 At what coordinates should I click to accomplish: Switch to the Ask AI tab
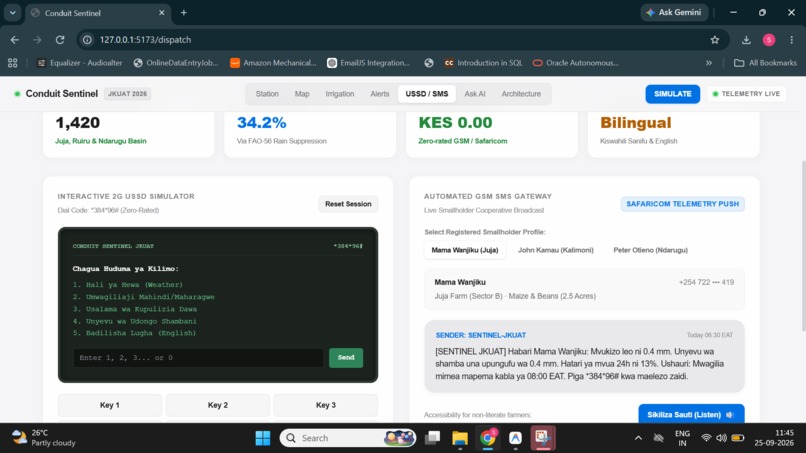click(x=474, y=94)
